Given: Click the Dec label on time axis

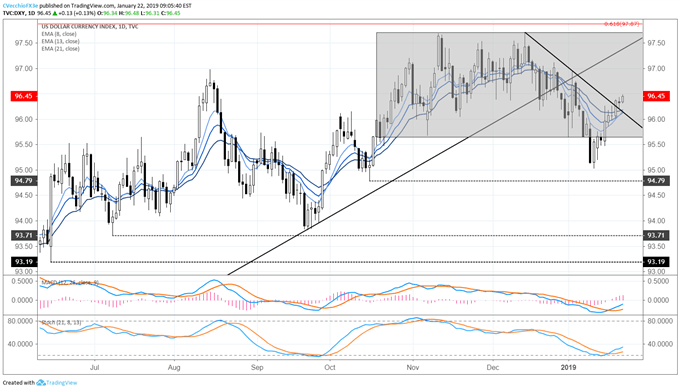Looking at the screenshot, I should coord(493,367).
